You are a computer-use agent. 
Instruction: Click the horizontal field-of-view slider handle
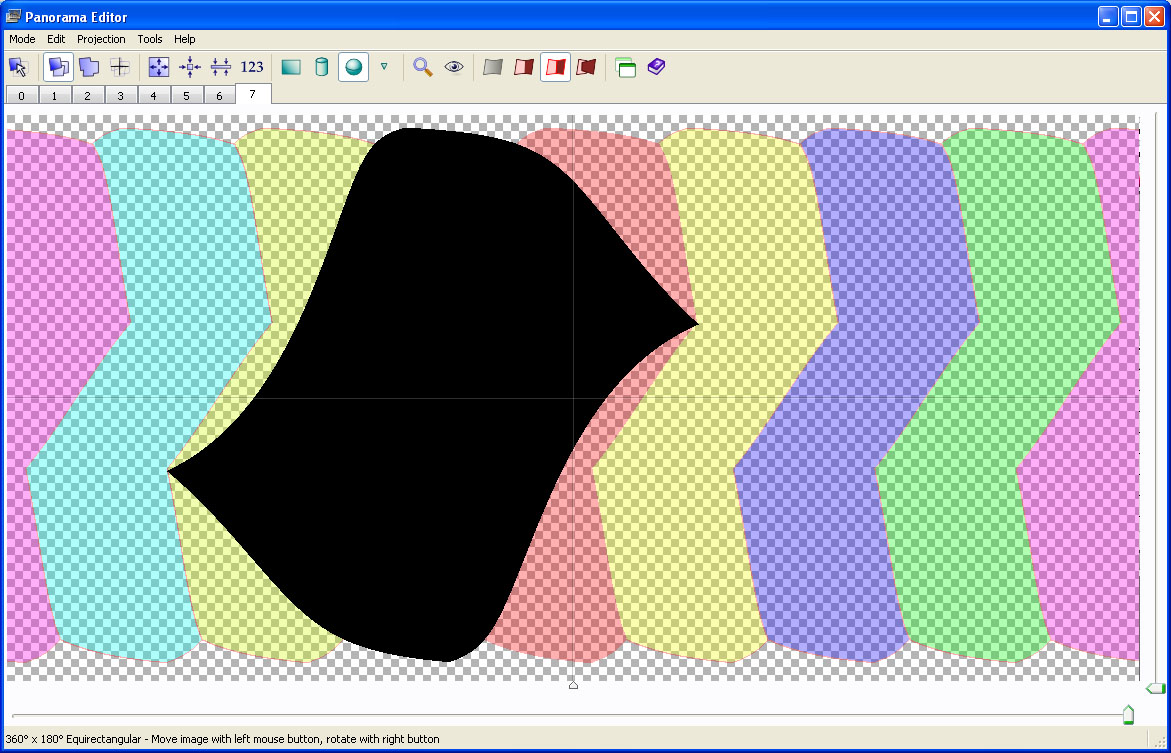(1128, 714)
